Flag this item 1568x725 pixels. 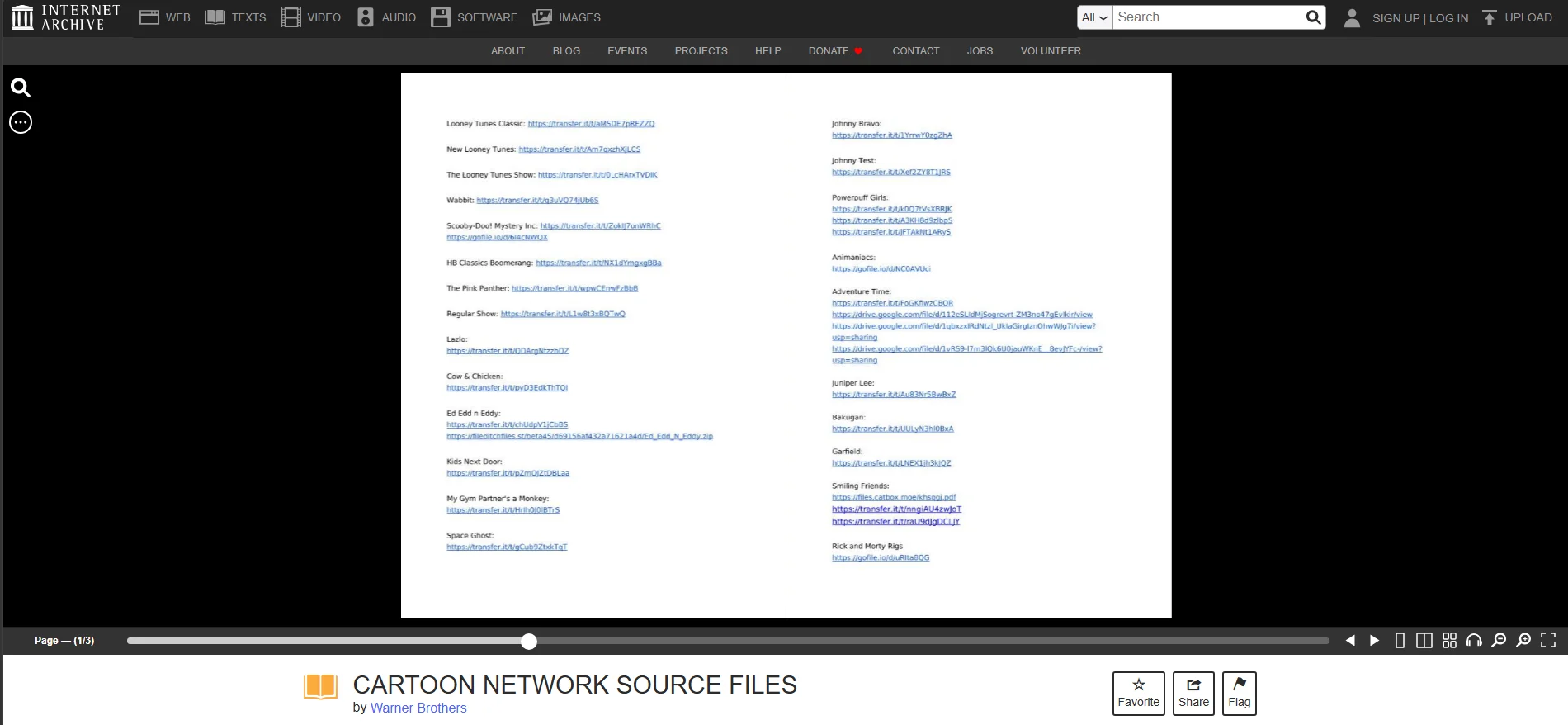(x=1240, y=694)
